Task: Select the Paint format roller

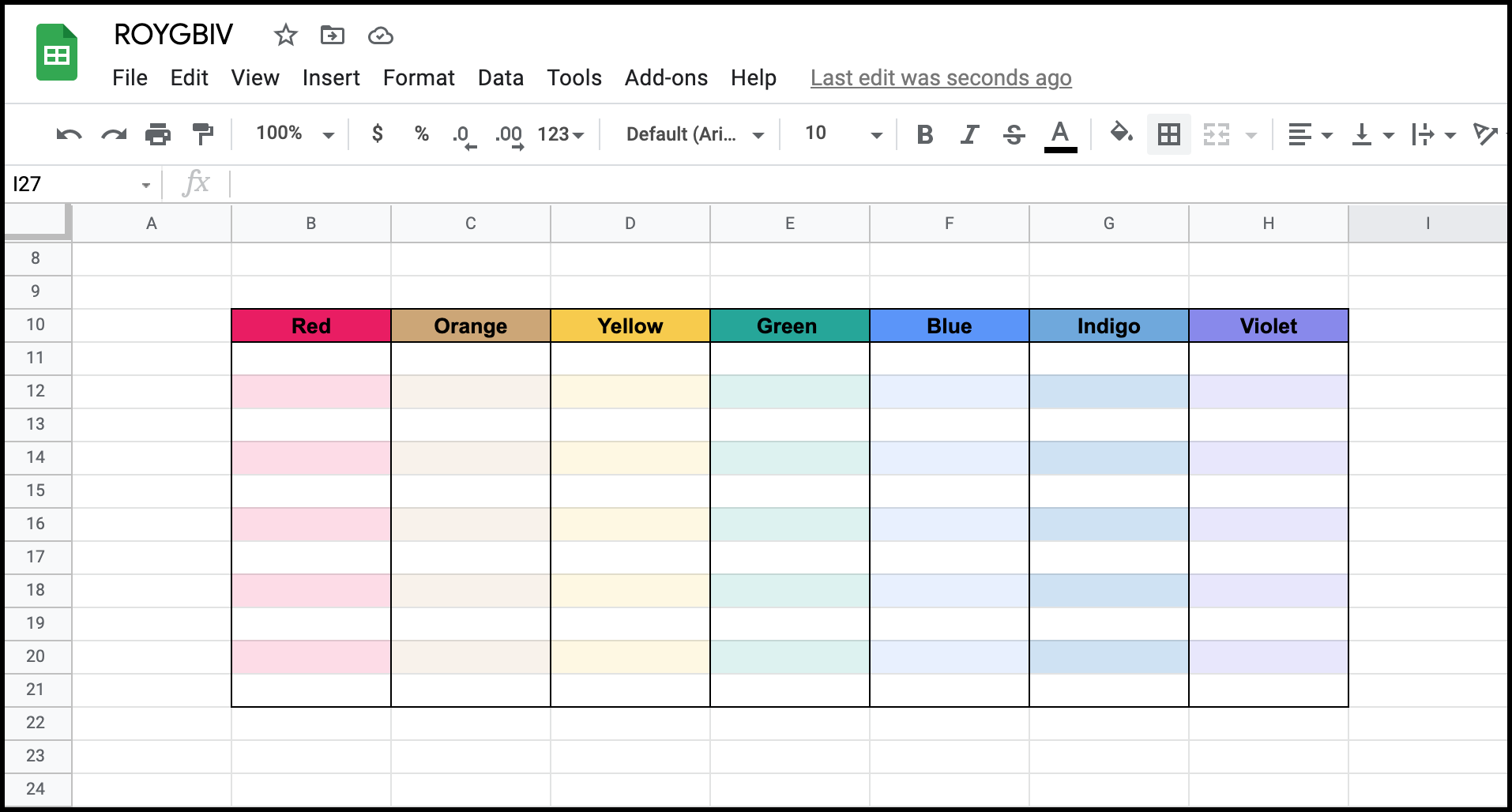Action: (x=203, y=134)
